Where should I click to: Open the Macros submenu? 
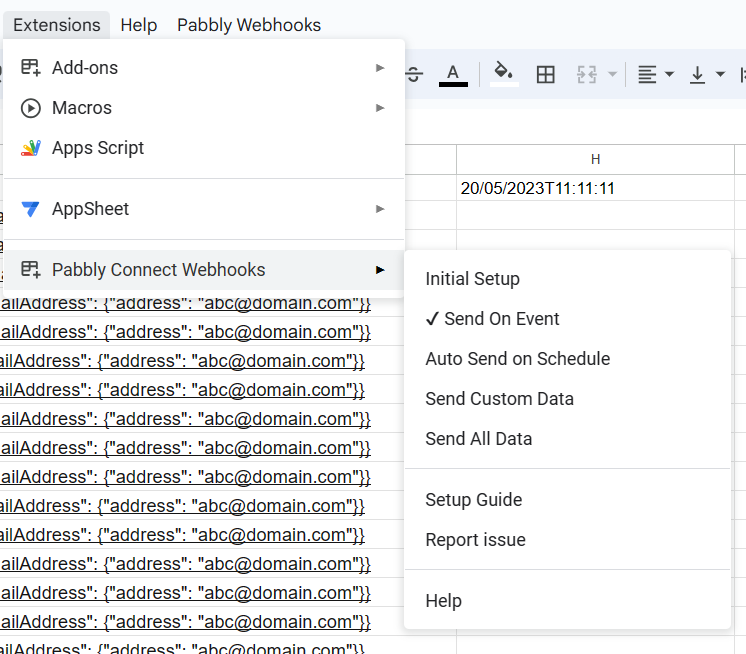coord(204,108)
